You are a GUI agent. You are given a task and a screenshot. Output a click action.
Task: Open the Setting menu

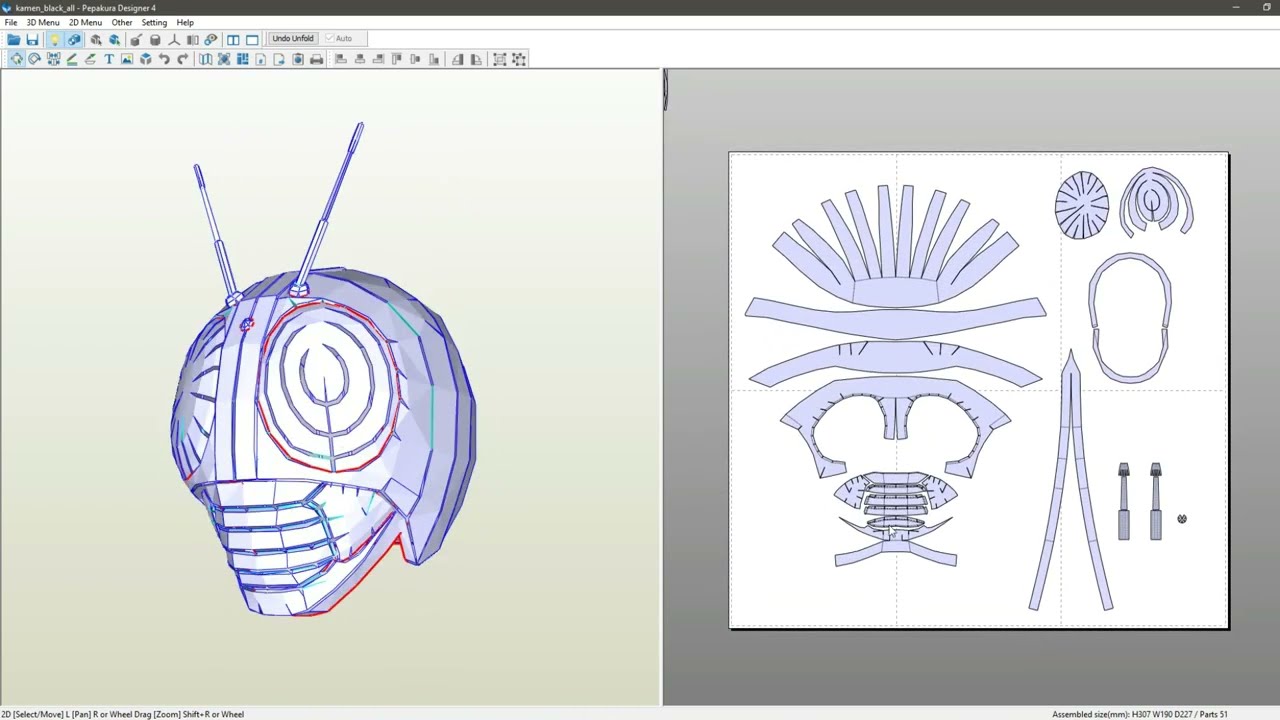[x=154, y=22]
